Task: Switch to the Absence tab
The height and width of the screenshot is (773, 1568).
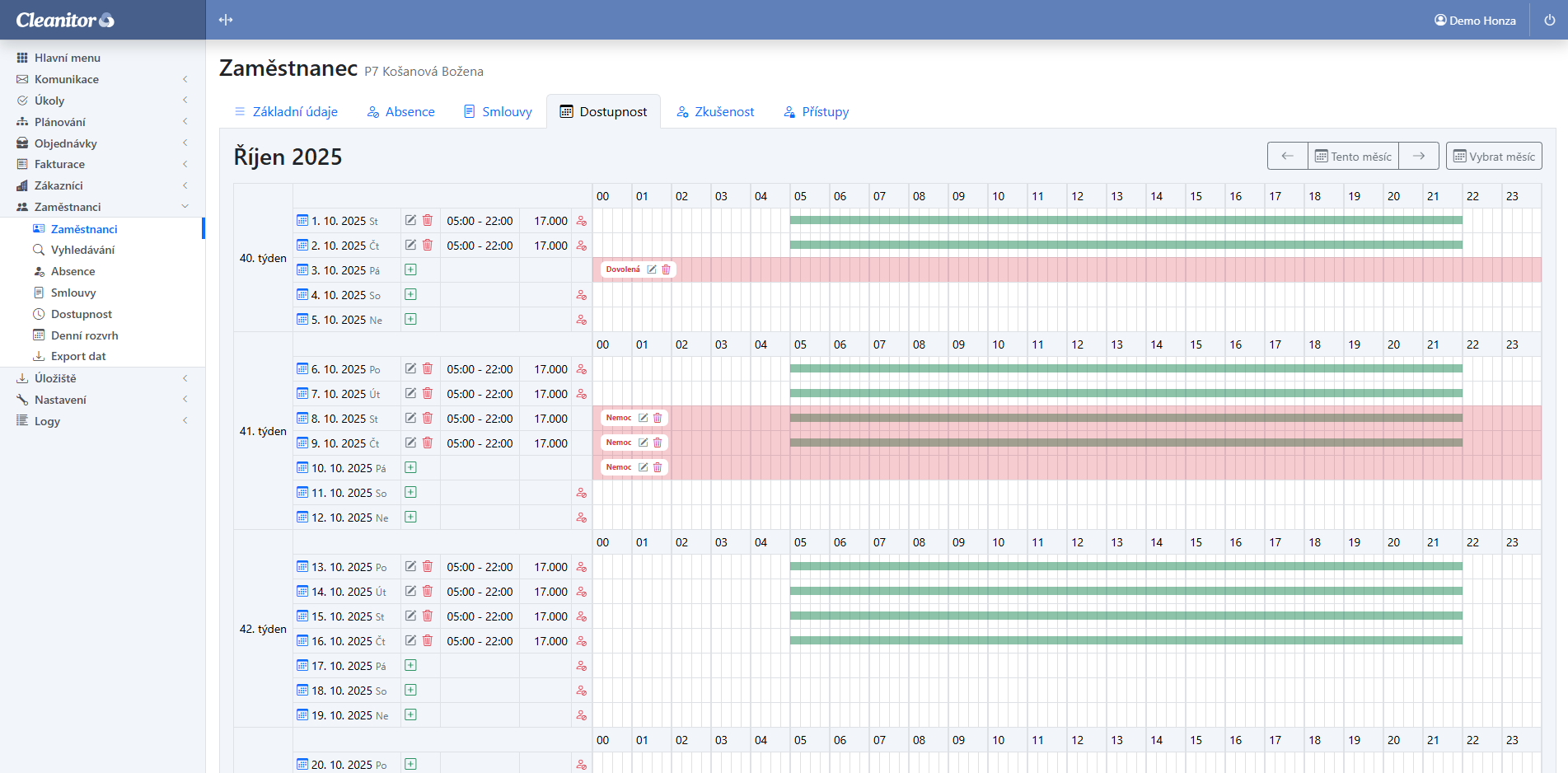Action: [x=401, y=112]
